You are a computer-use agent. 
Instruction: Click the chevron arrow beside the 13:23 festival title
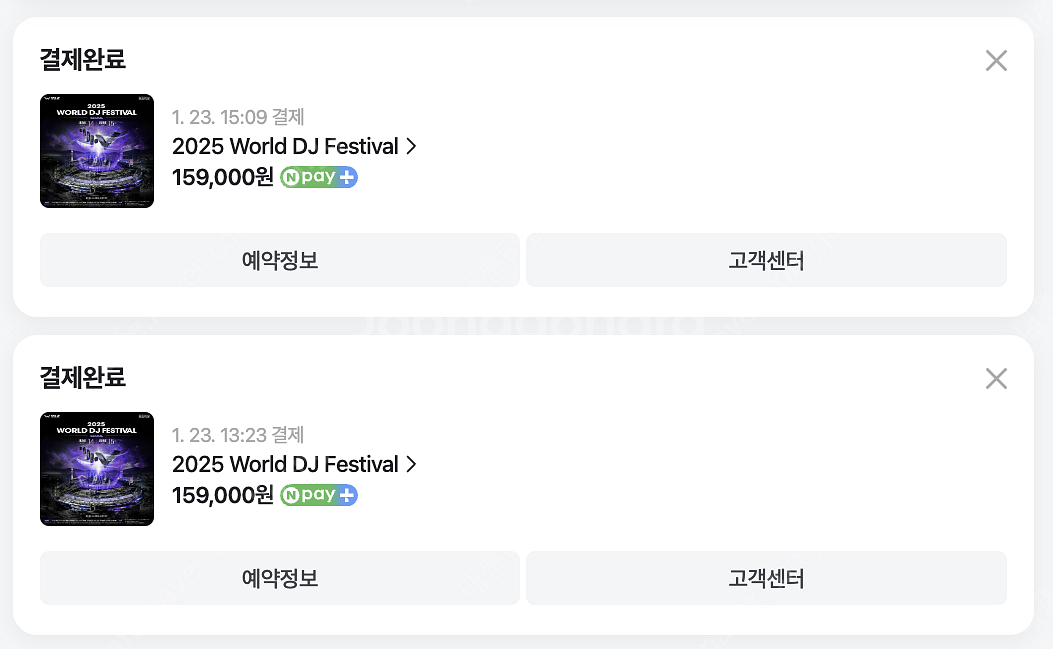410,465
